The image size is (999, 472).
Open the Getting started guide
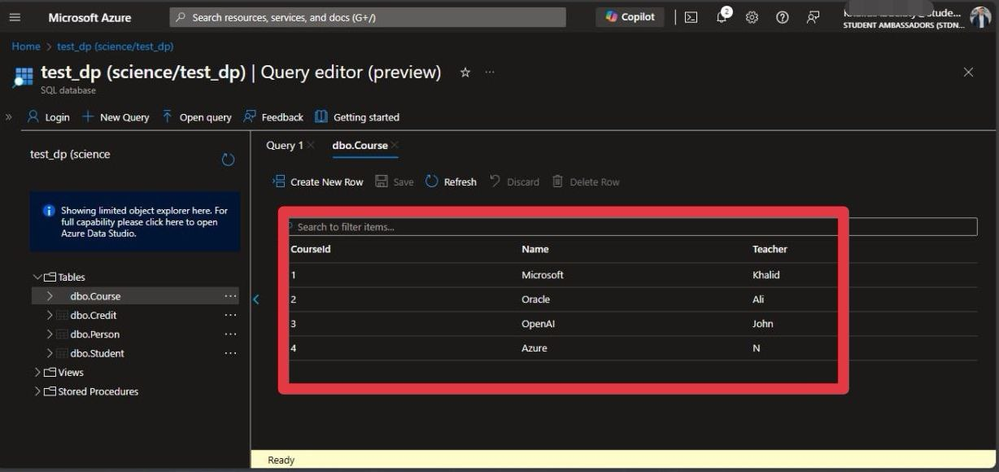pos(357,117)
